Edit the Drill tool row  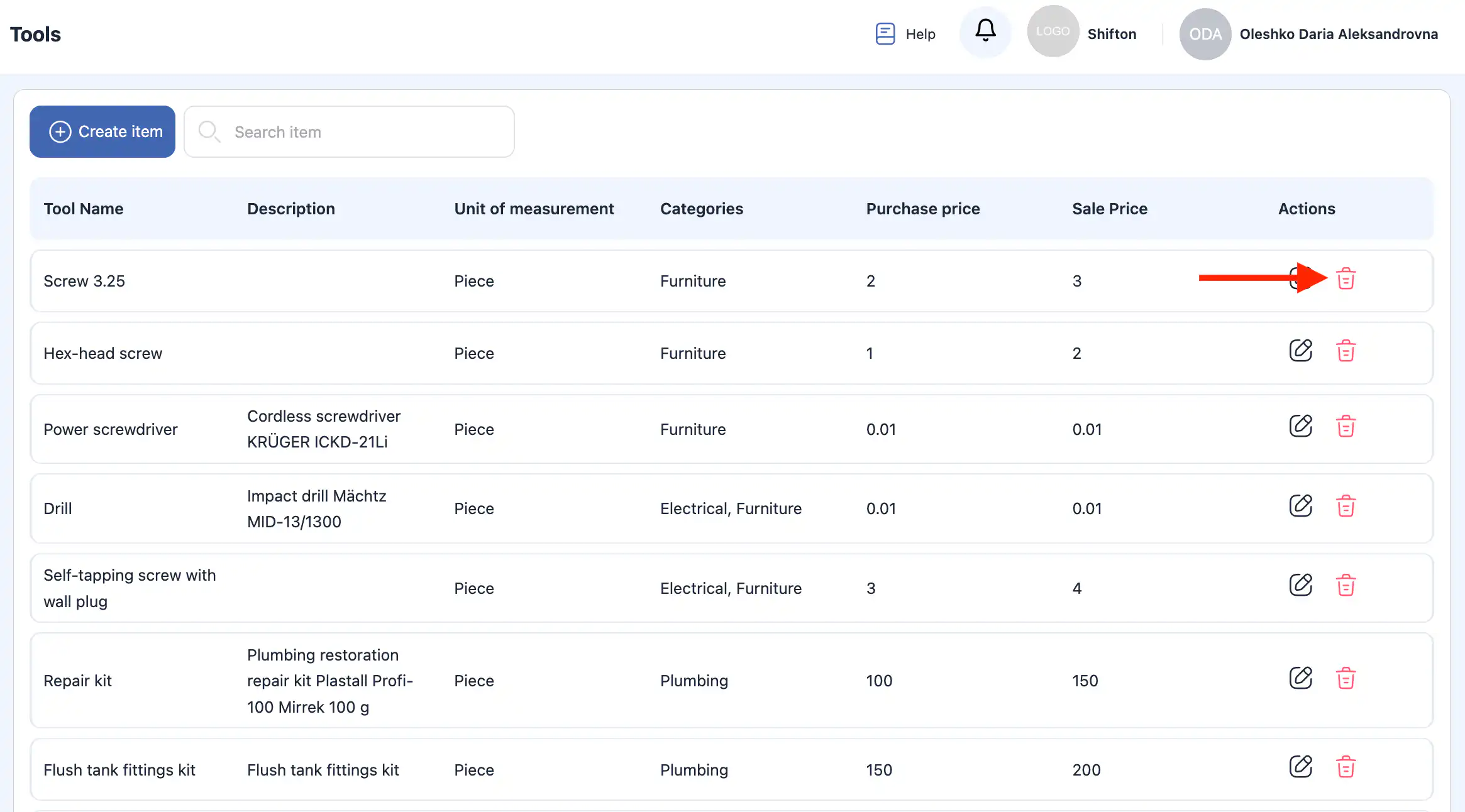1300,506
